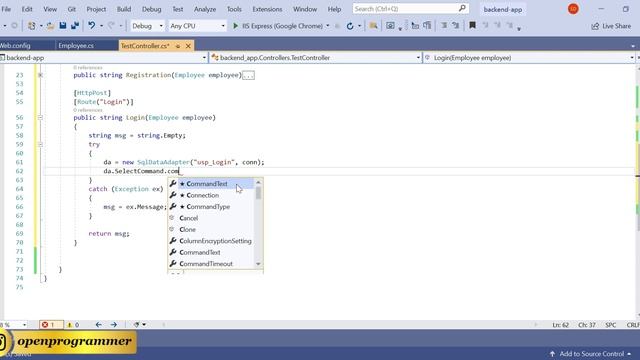Save the current file

63,26
